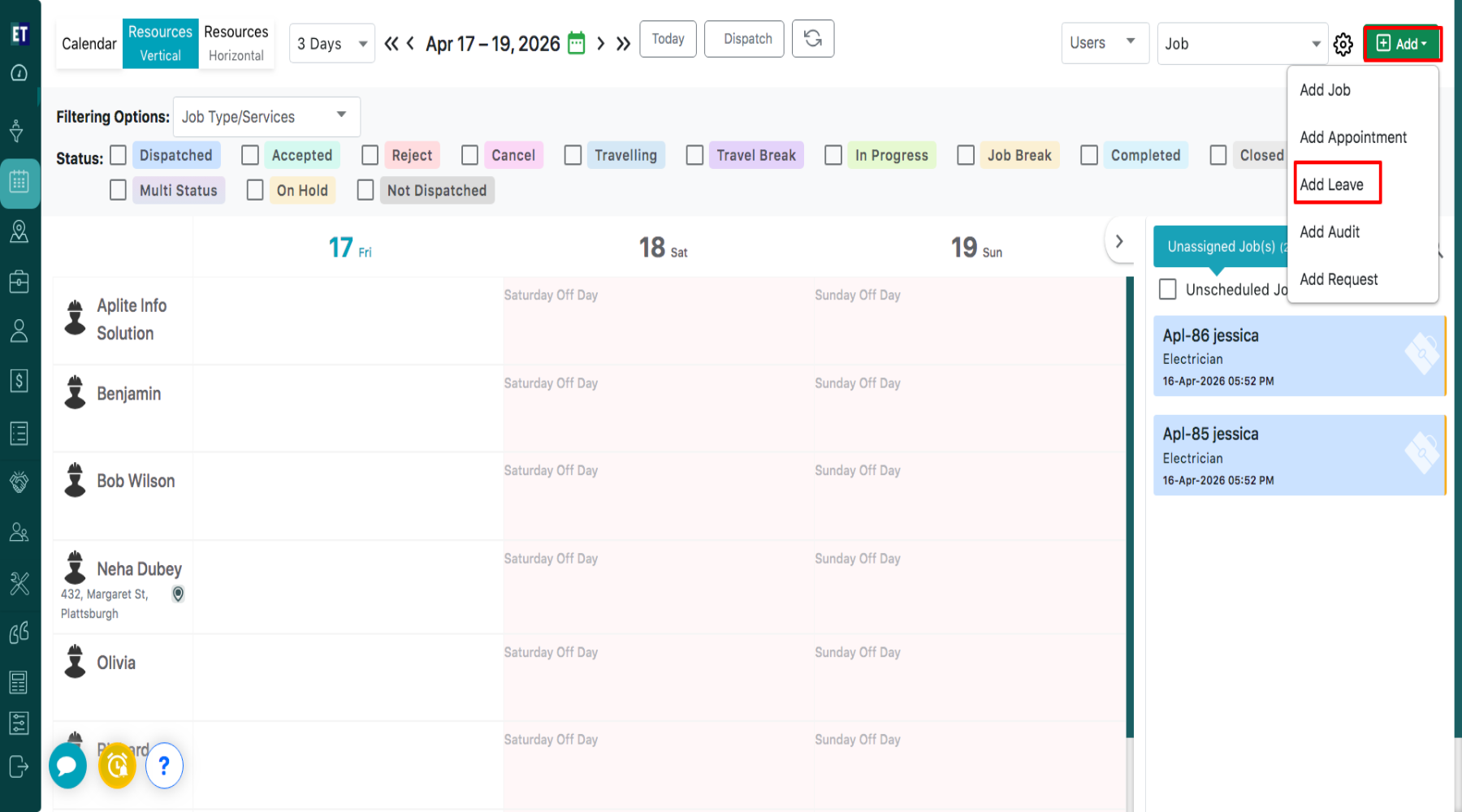Open the chat bubble icon
Viewport: 1462px width, 812px height.
pos(67,766)
